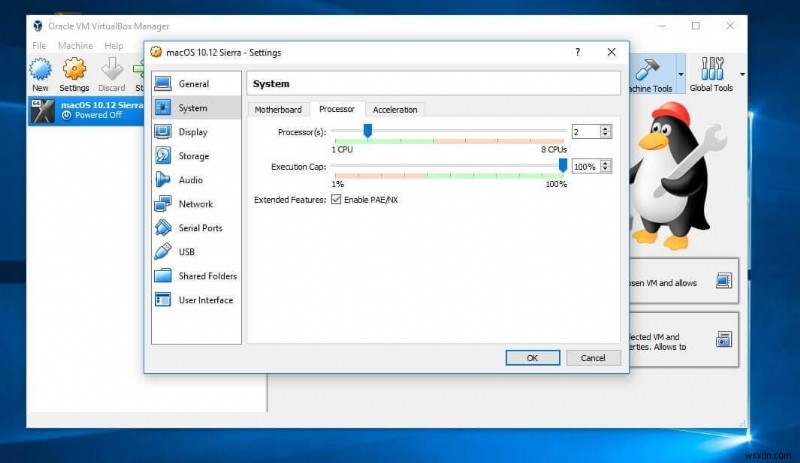Maximize the VirtualBox Manager window

[695, 26]
